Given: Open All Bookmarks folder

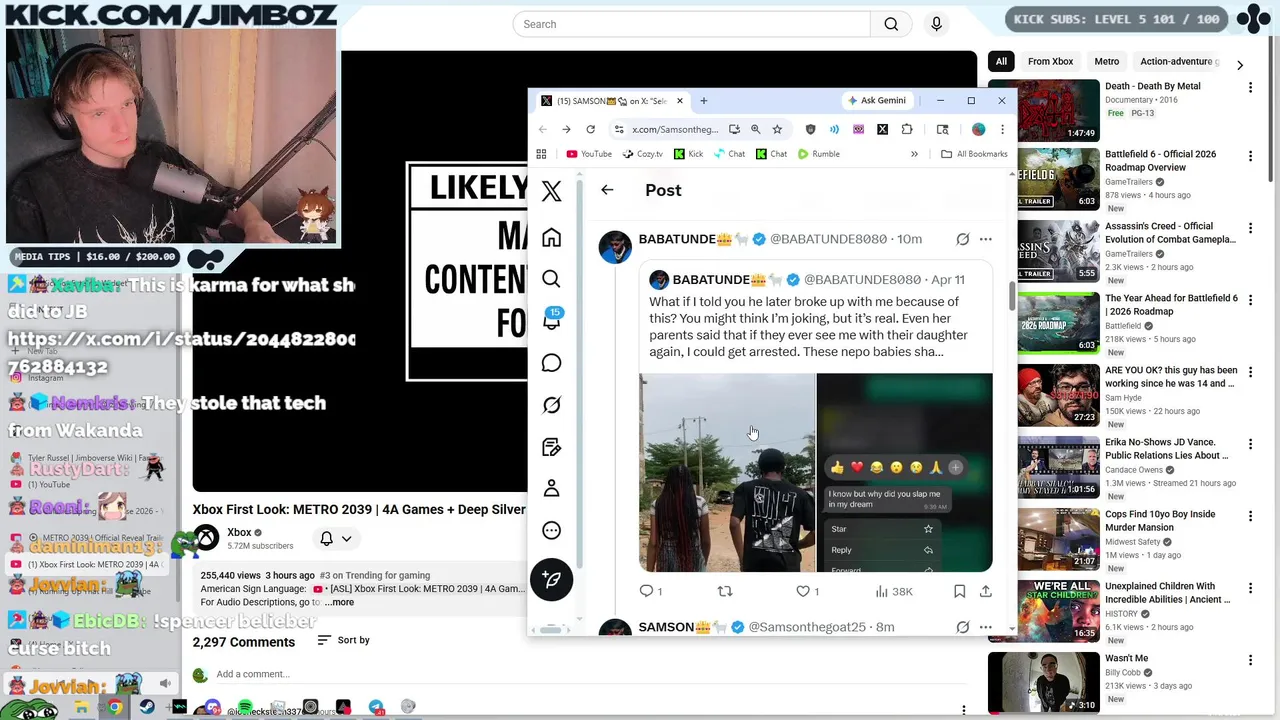Looking at the screenshot, I should click(x=974, y=154).
